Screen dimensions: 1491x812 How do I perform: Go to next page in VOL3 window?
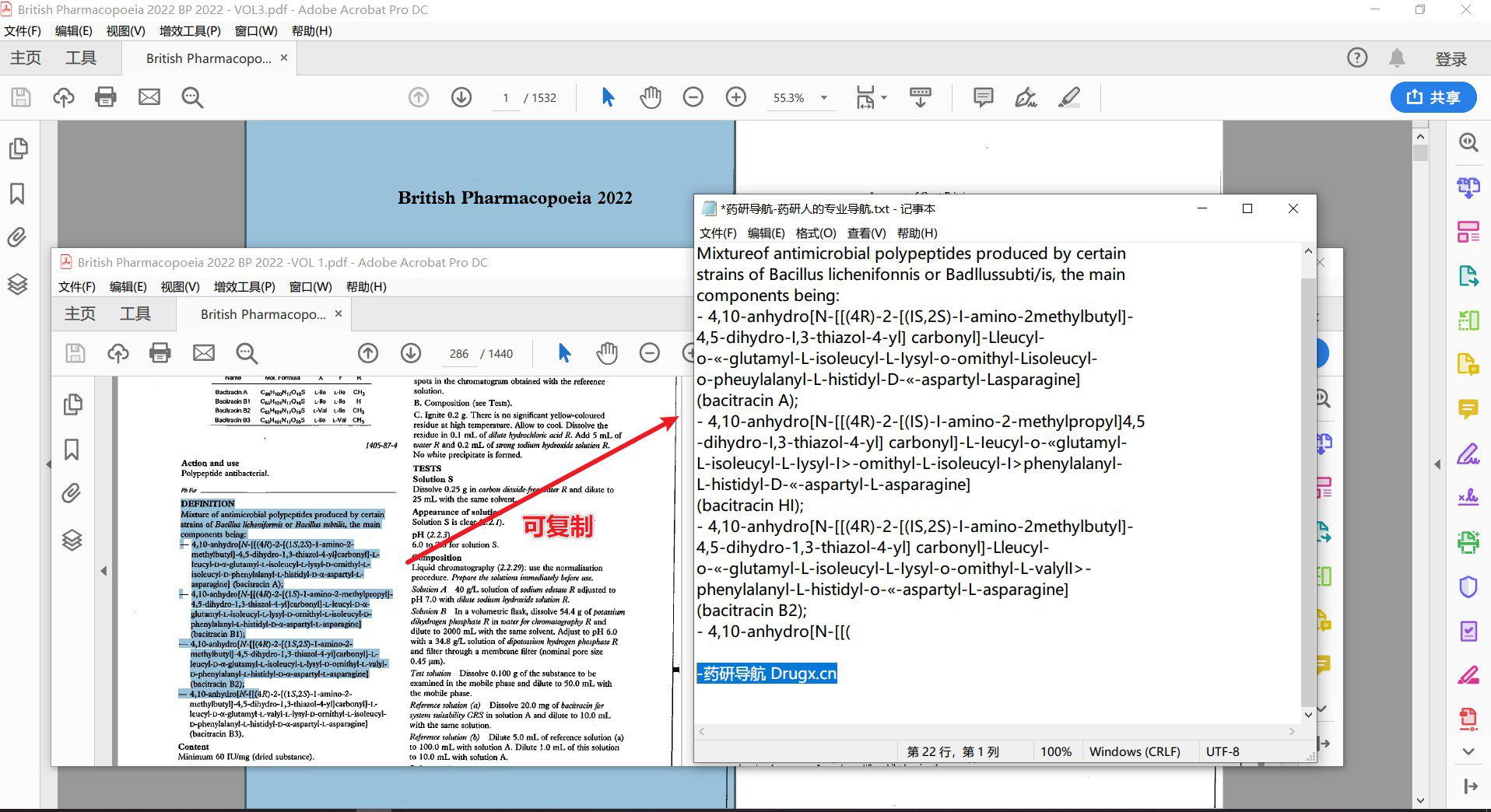(461, 97)
